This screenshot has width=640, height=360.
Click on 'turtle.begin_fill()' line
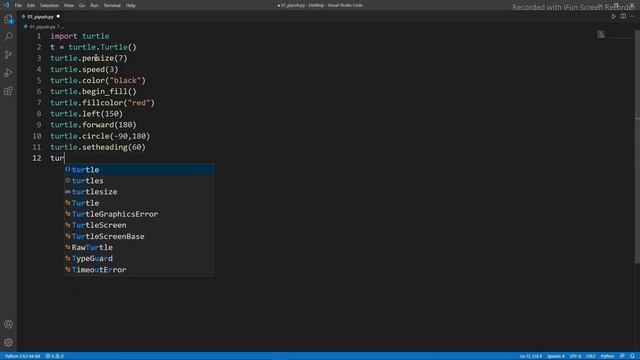coord(93,91)
